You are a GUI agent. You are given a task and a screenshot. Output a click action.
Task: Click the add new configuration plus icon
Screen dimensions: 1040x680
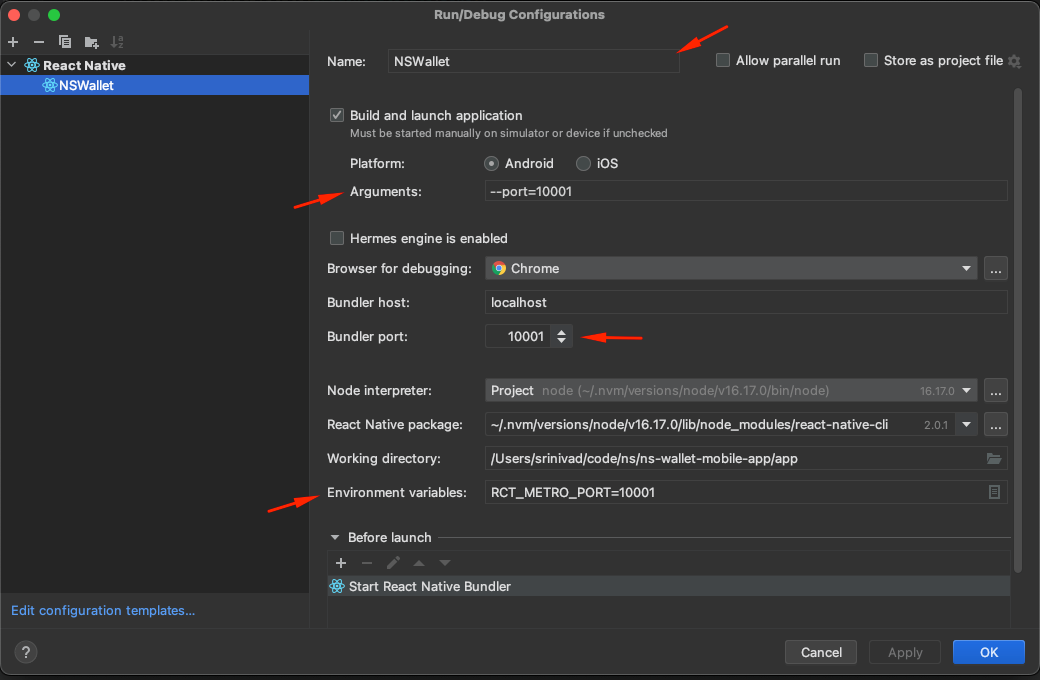pyautogui.click(x=13, y=42)
